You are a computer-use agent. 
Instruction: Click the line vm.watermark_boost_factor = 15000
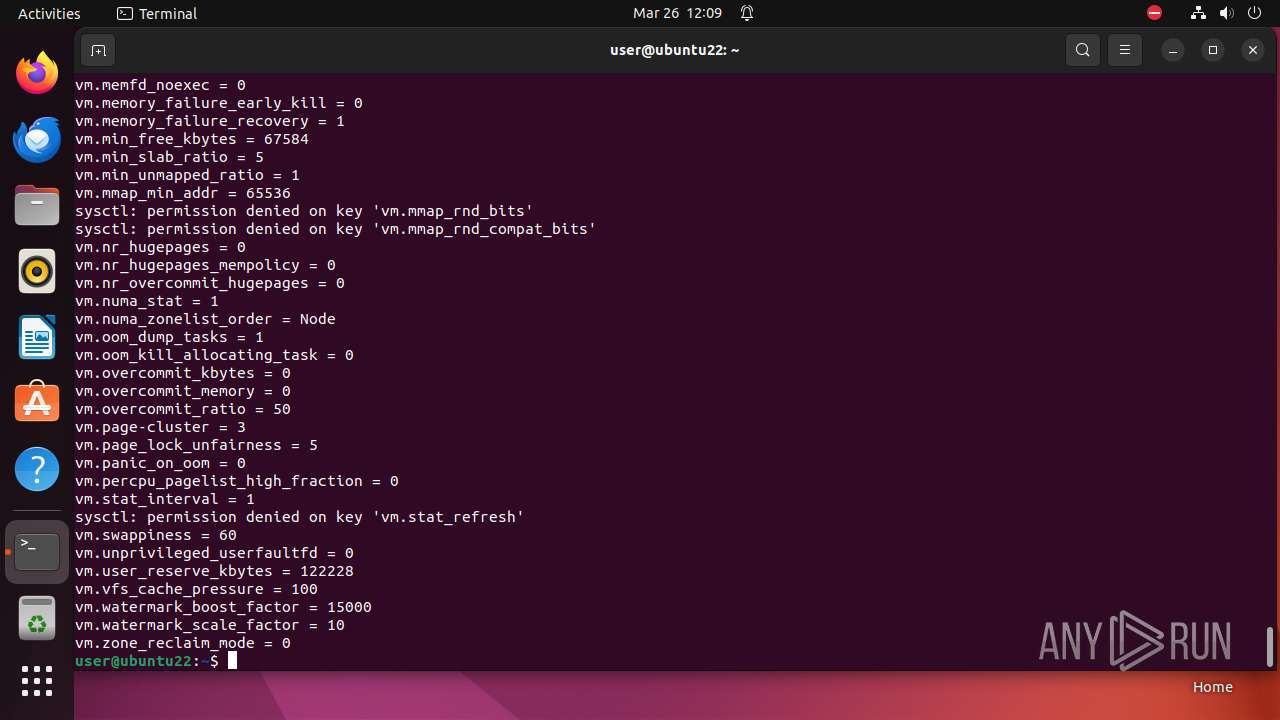click(223, 607)
